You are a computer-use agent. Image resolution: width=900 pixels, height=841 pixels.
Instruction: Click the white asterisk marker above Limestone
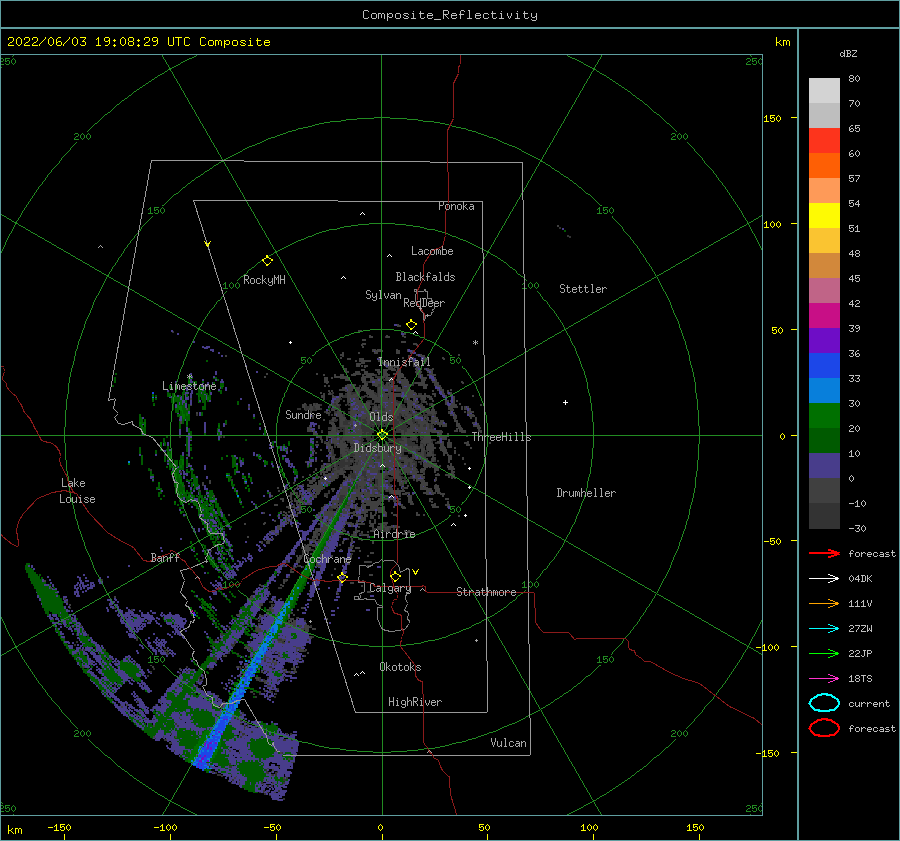189,377
